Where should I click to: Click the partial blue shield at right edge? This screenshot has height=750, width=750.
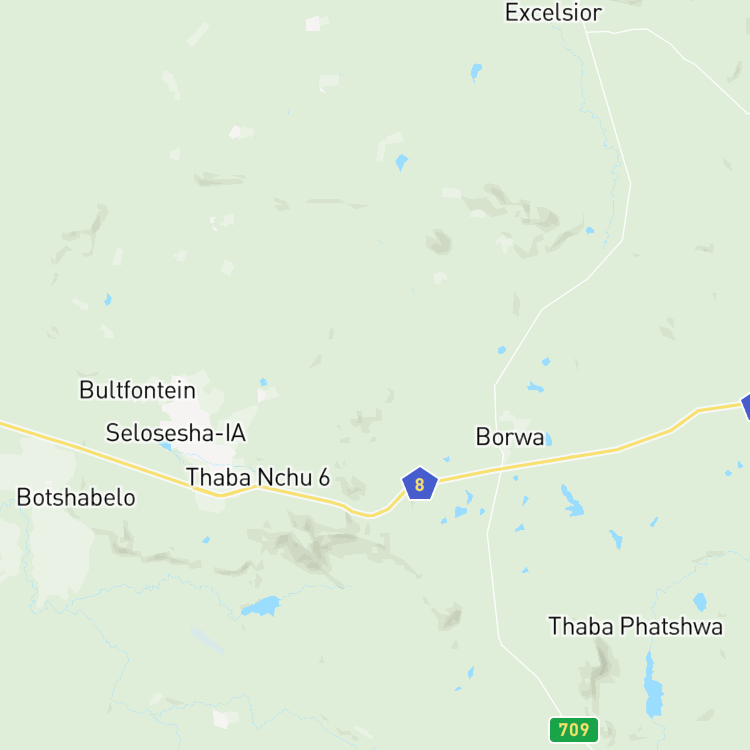(x=745, y=406)
